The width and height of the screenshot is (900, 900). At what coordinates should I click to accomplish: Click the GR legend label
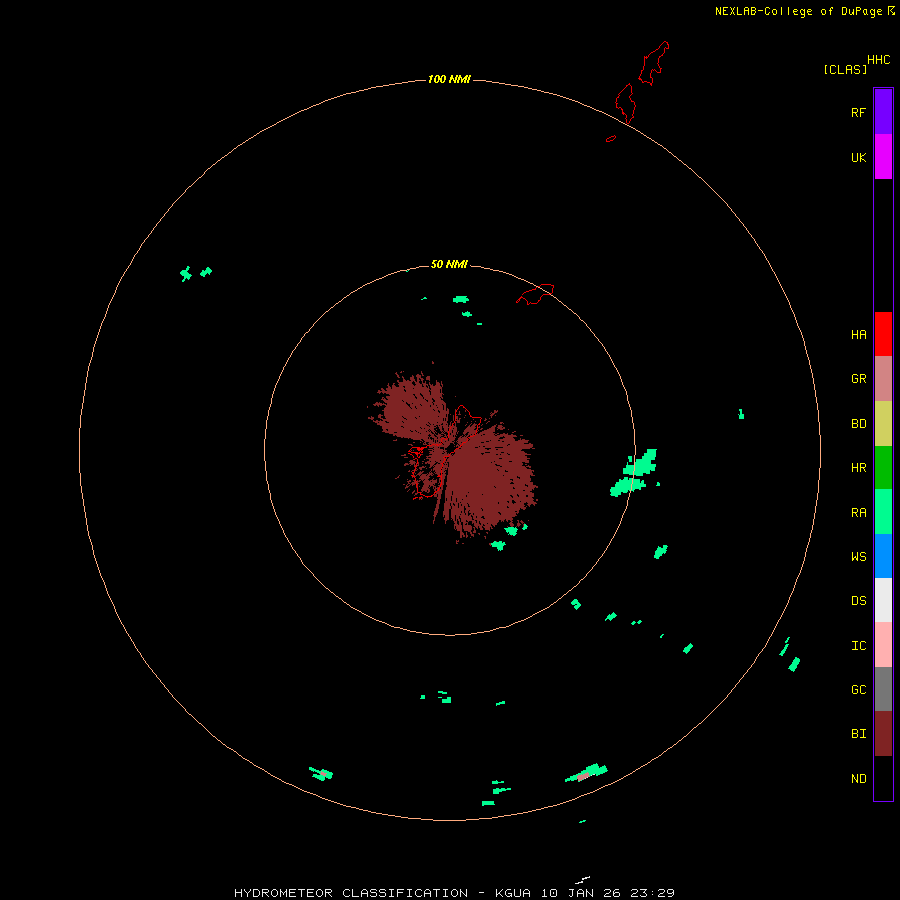(x=858, y=379)
